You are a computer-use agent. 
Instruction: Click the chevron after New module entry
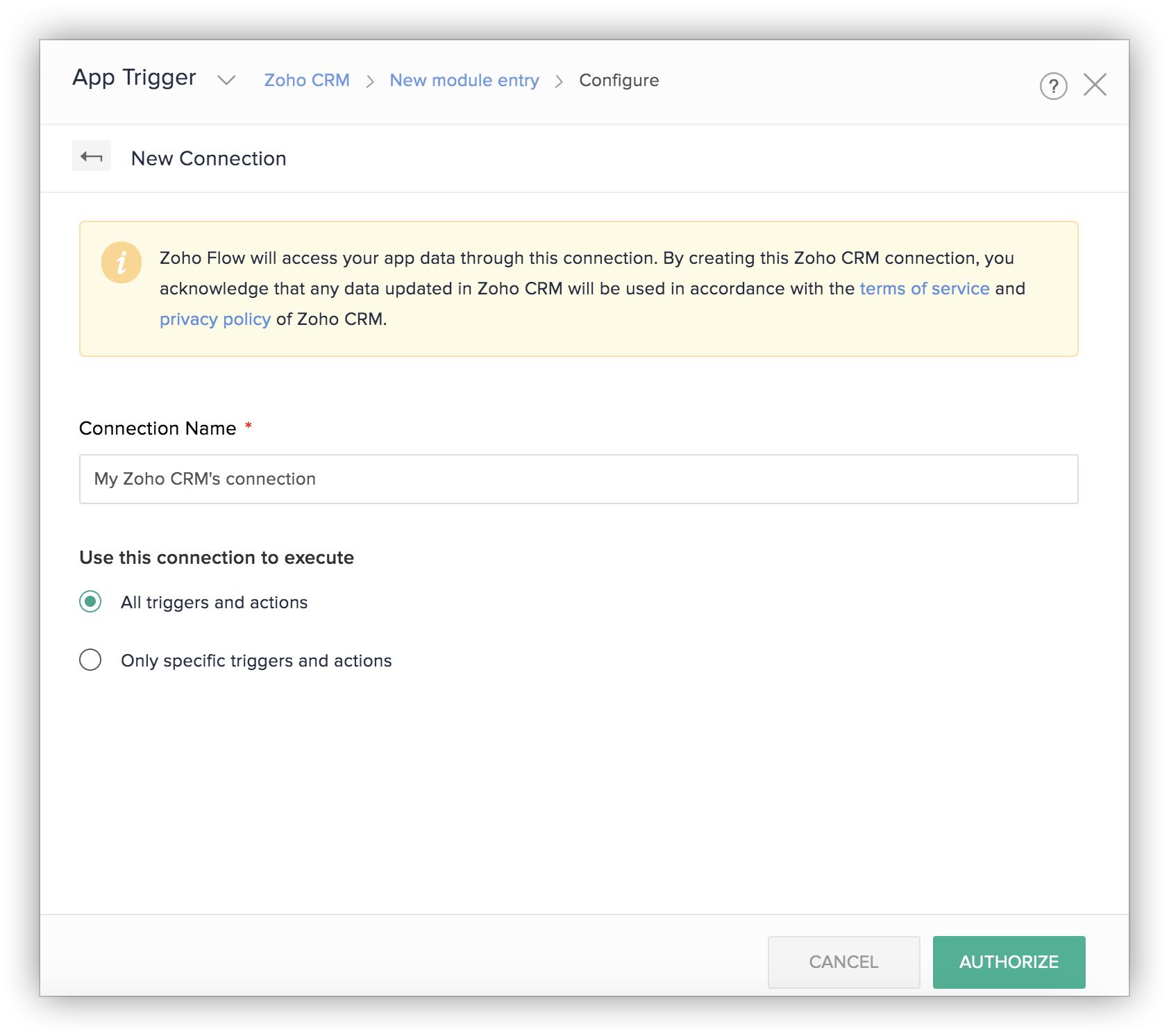pyautogui.click(x=559, y=82)
